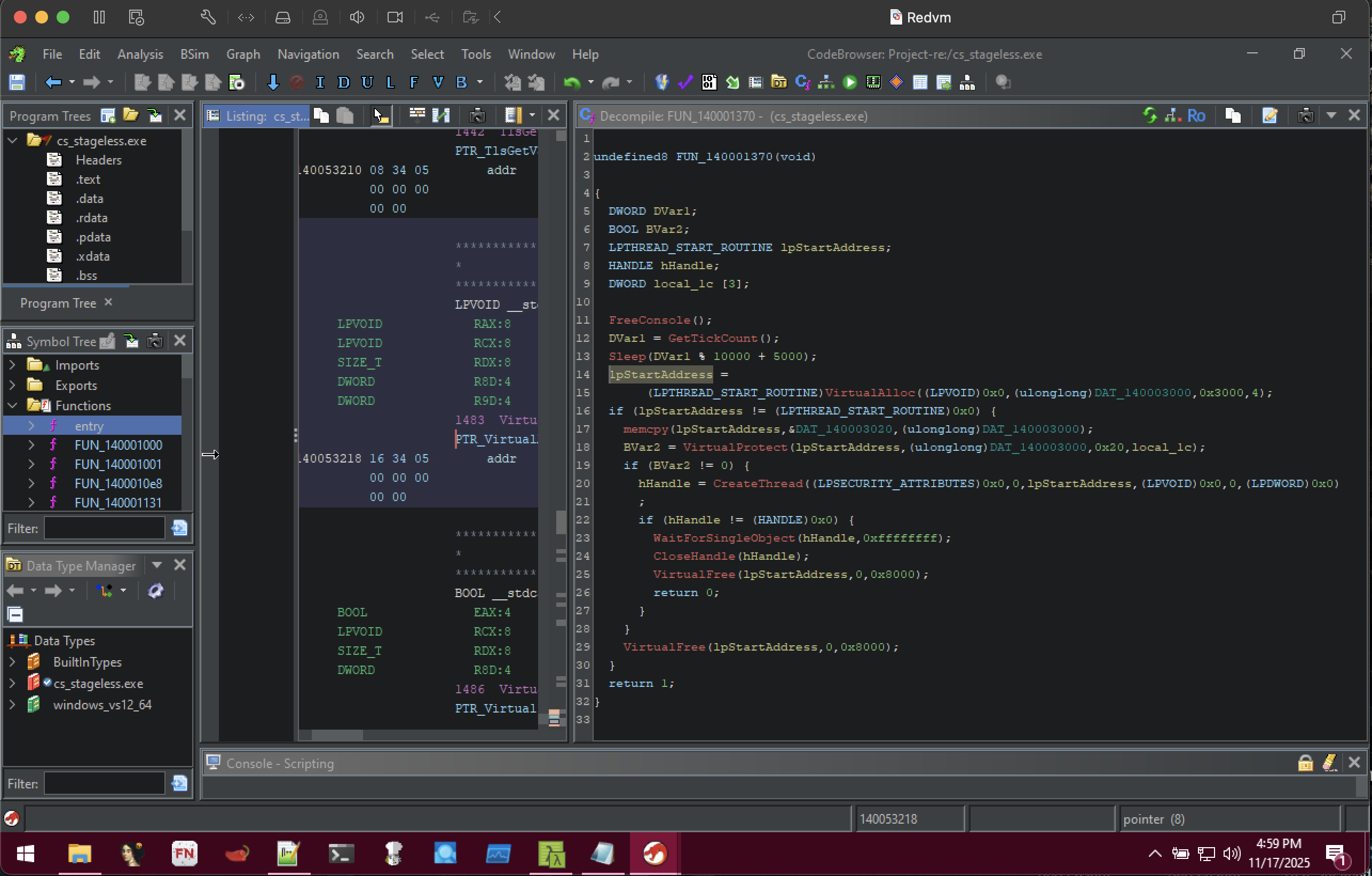The width and height of the screenshot is (1372, 876).
Task: Toggle the Console scroll lock icon
Action: (x=1305, y=763)
